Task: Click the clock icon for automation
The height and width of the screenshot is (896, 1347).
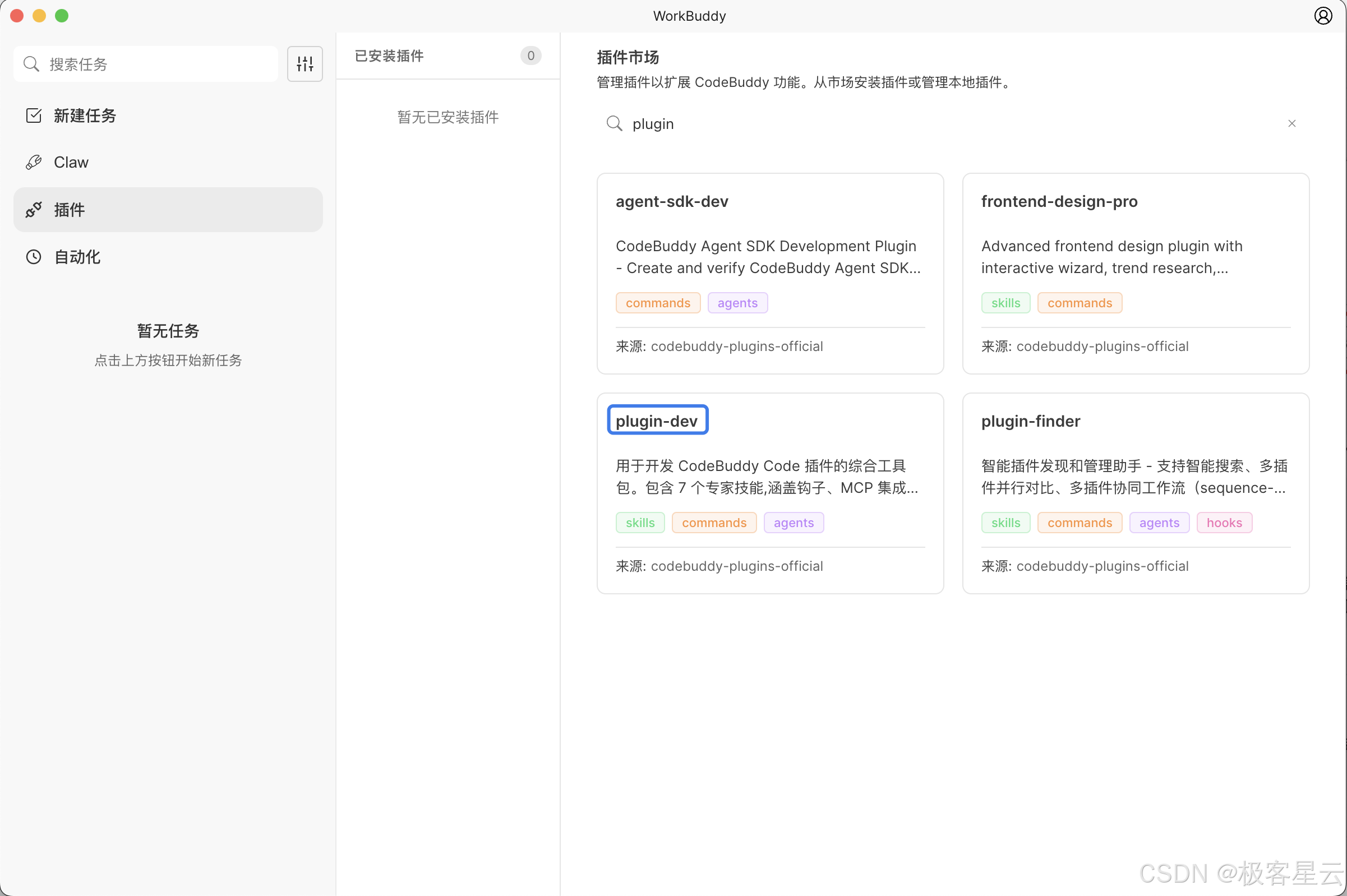Action: (x=34, y=257)
